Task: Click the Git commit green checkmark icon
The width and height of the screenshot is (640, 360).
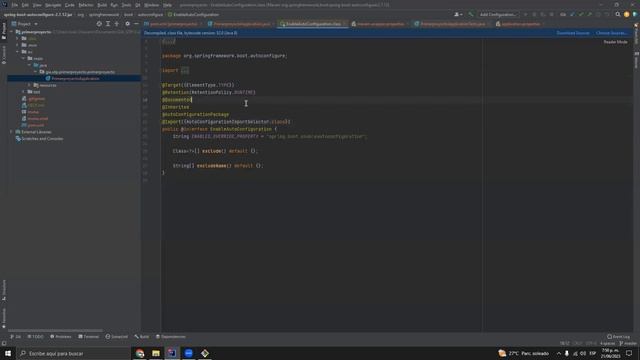Action: pos(581,15)
